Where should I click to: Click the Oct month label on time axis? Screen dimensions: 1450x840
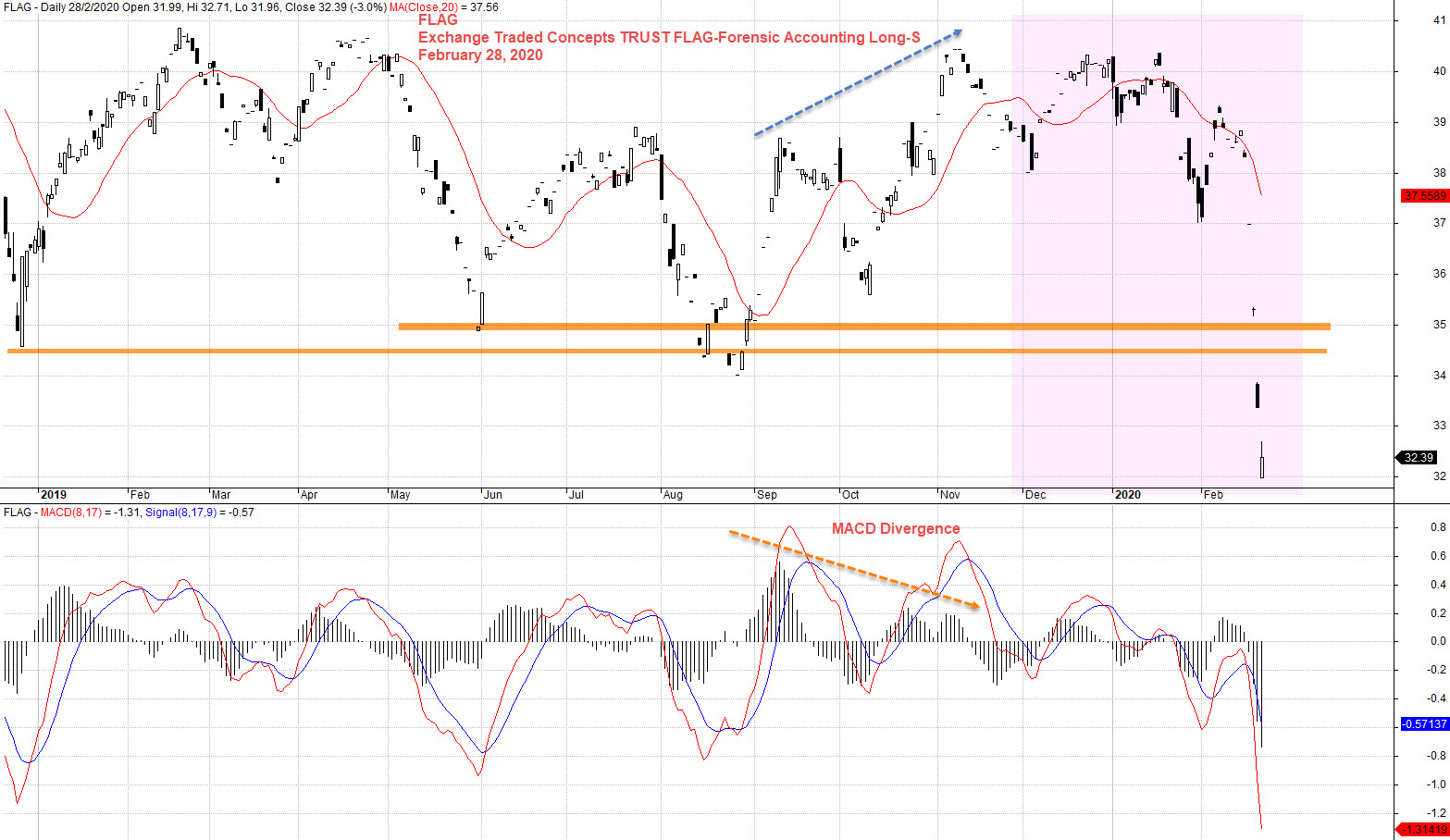coord(850,495)
